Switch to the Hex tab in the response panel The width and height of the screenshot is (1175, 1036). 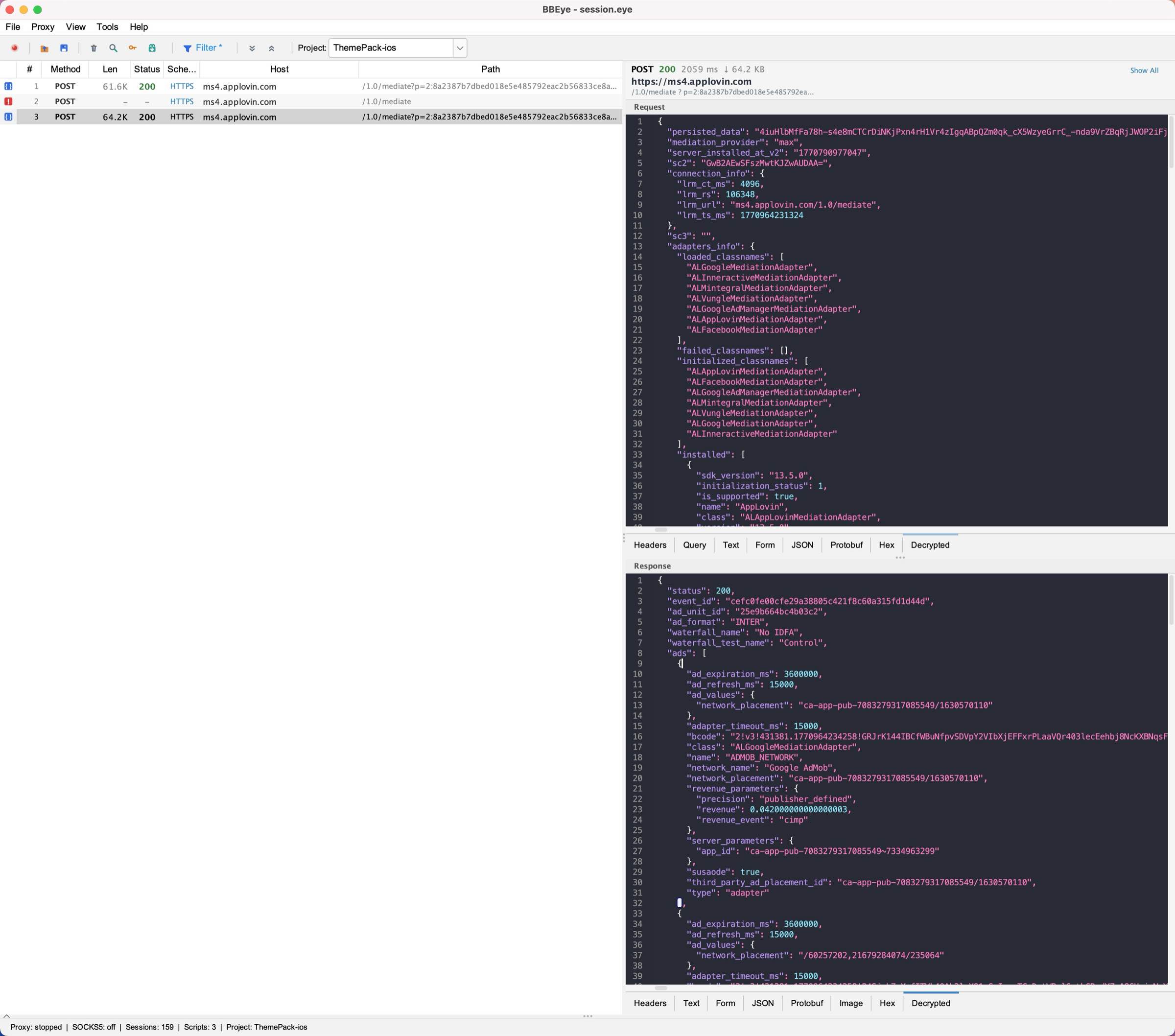pos(887,1003)
